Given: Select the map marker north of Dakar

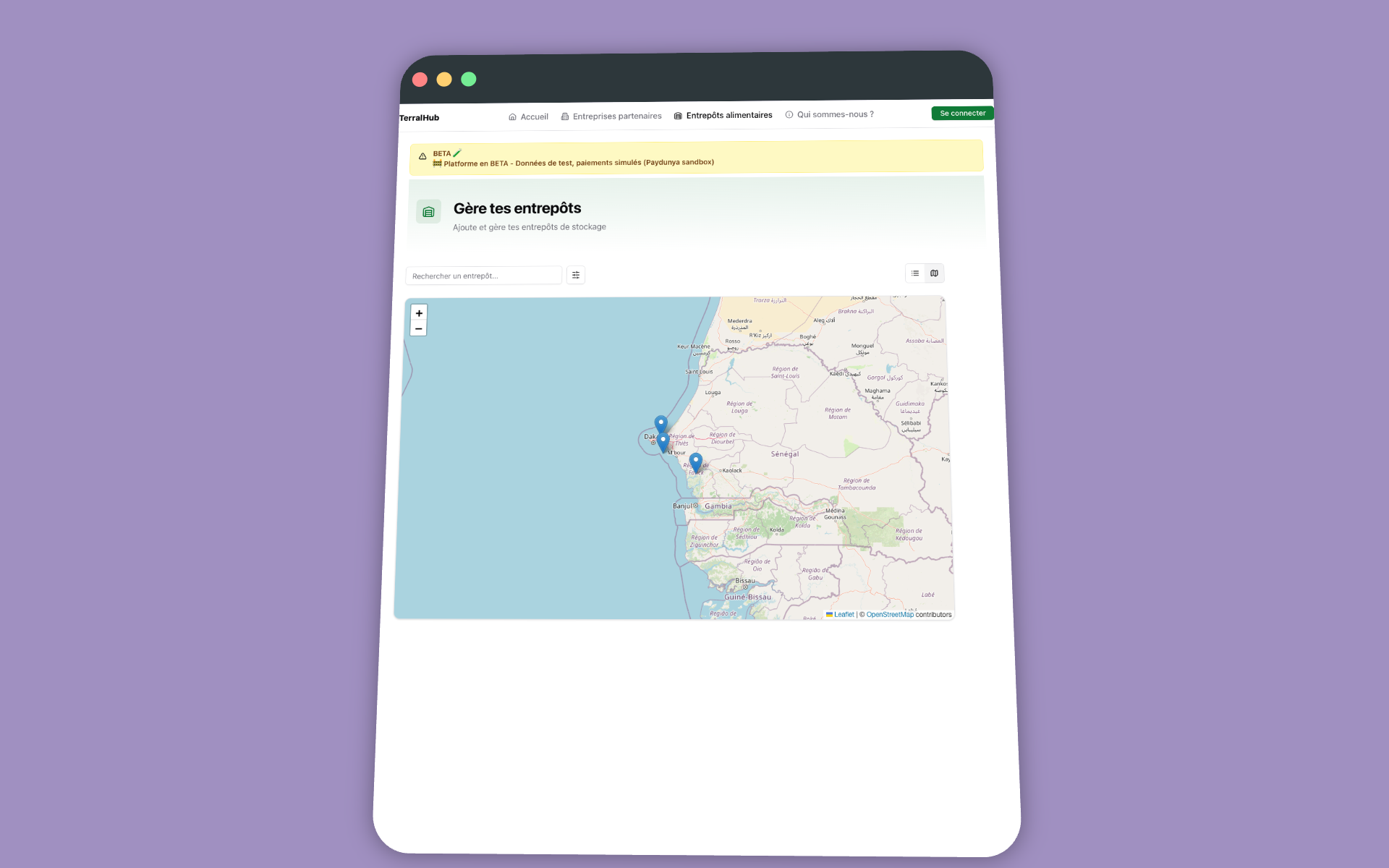Looking at the screenshot, I should pyautogui.click(x=660, y=424).
